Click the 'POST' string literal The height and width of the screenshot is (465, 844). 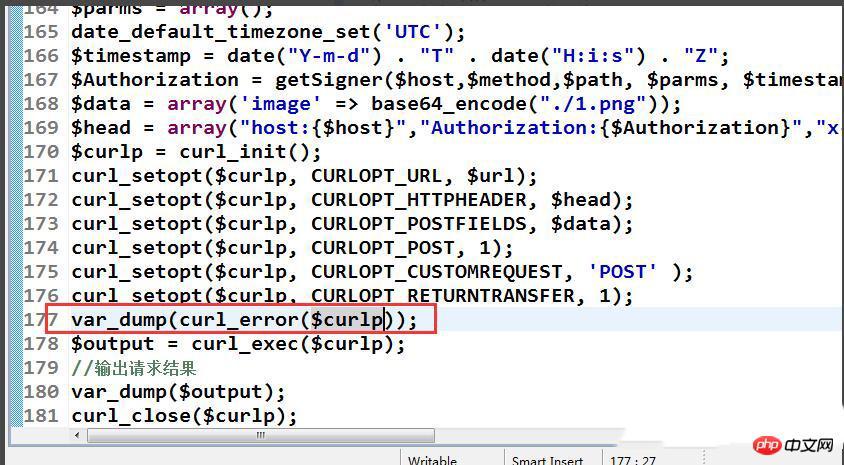(622, 272)
